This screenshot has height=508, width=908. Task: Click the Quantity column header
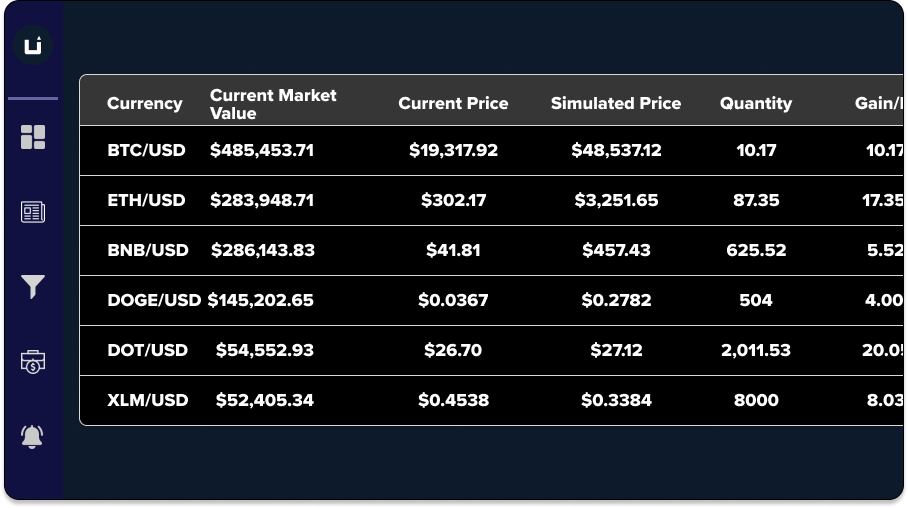(x=755, y=103)
